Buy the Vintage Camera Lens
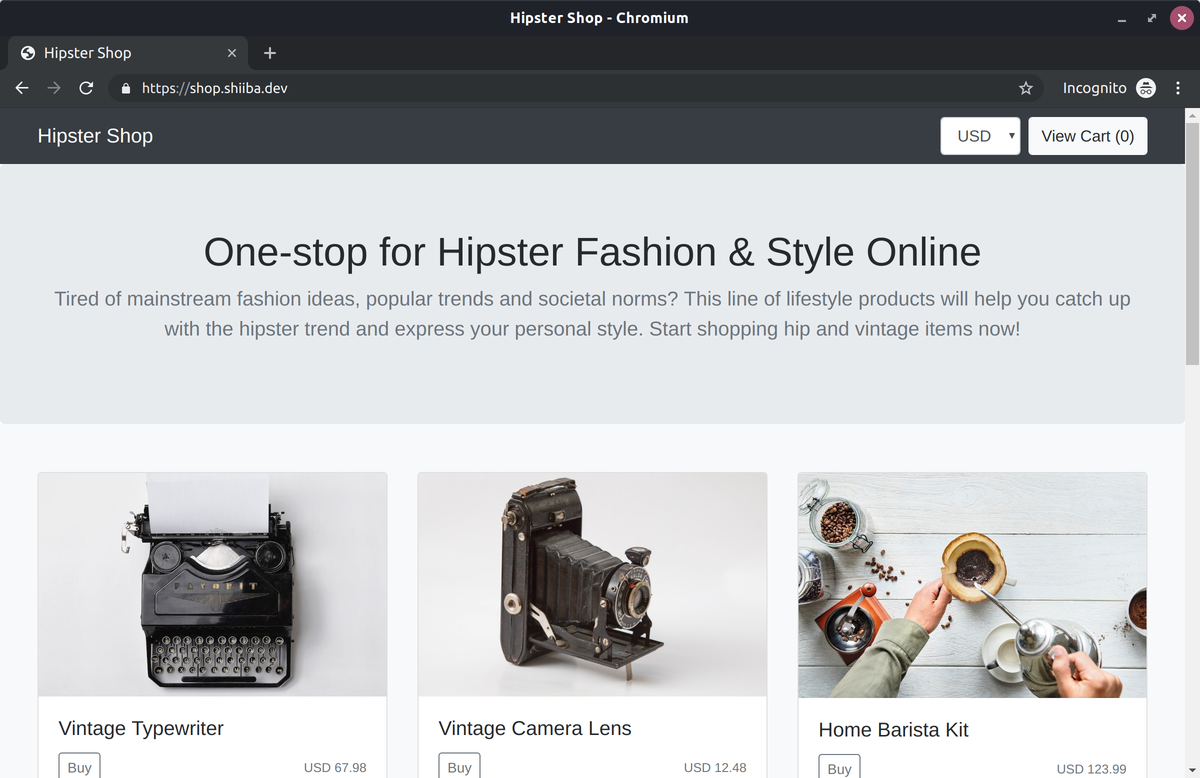The image size is (1200, 778). [460, 767]
